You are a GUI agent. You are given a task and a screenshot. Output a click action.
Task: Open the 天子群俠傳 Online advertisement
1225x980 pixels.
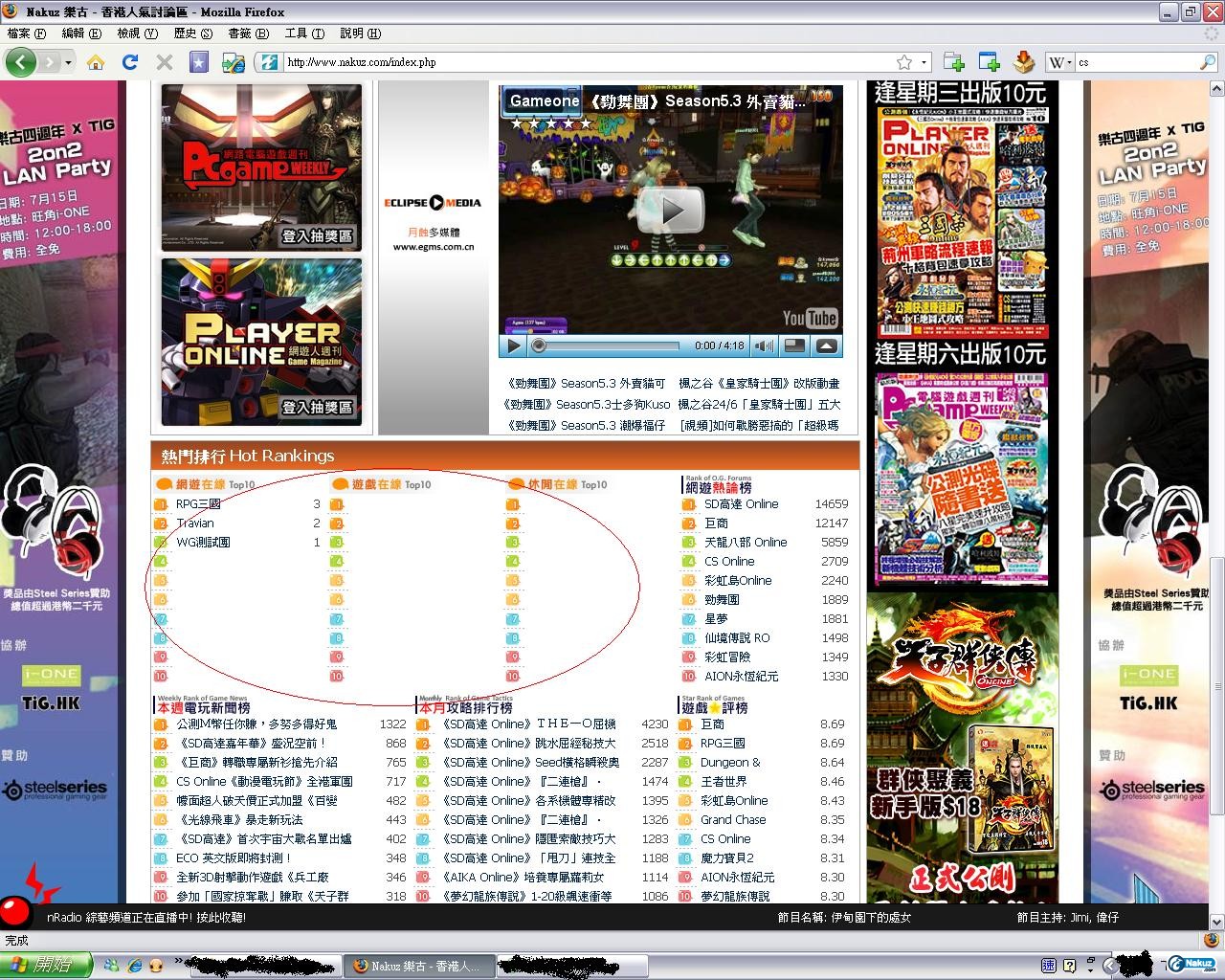click(x=963, y=748)
